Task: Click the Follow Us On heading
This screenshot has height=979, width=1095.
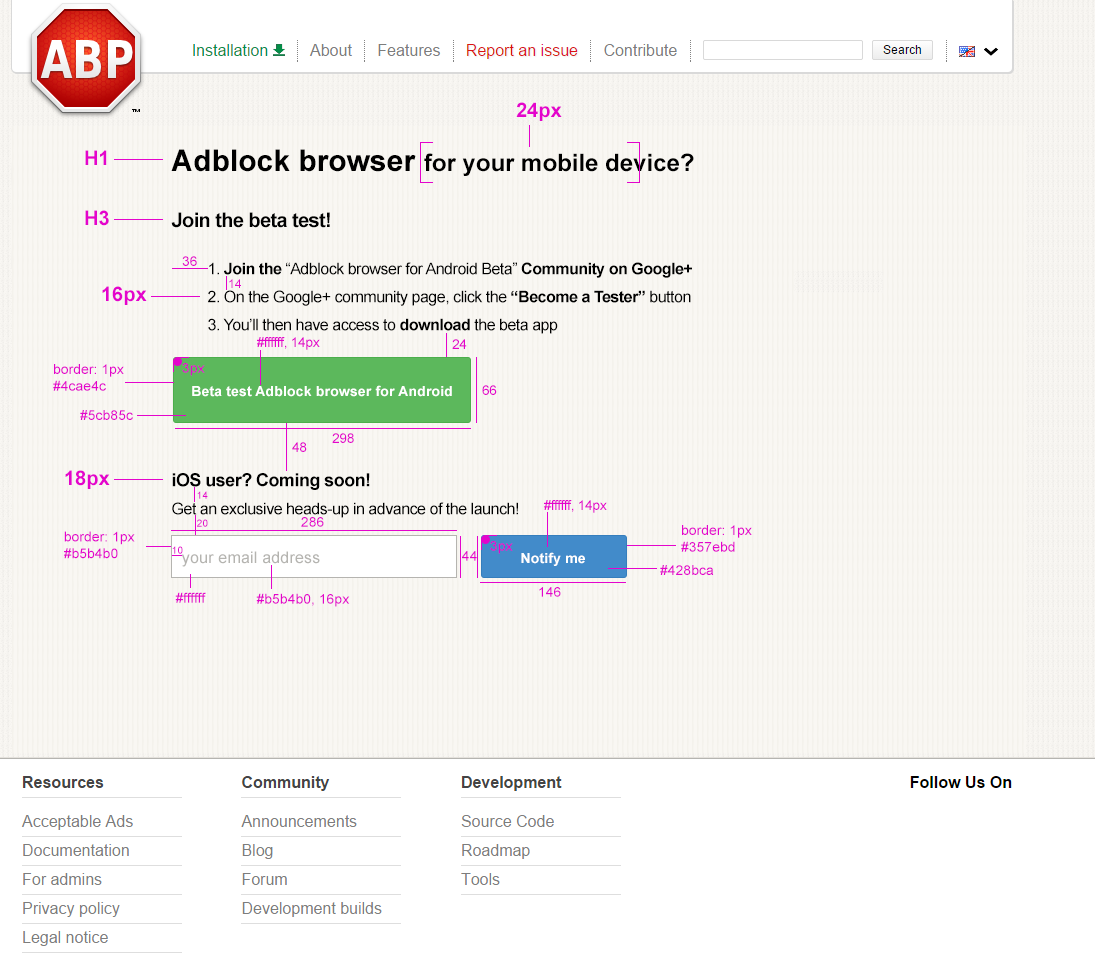Action: point(961,782)
